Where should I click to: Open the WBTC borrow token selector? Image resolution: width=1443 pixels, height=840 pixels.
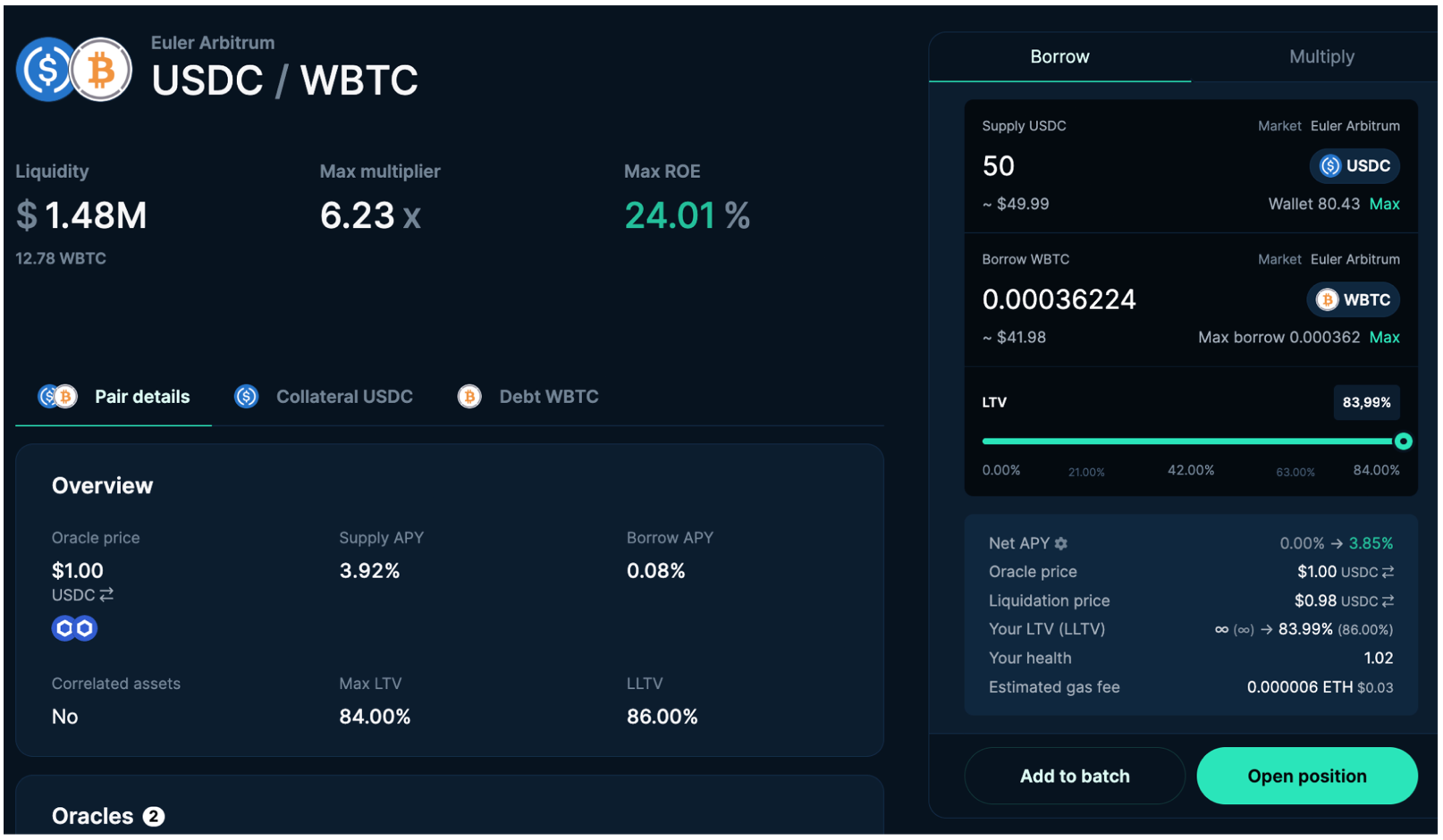(1353, 300)
